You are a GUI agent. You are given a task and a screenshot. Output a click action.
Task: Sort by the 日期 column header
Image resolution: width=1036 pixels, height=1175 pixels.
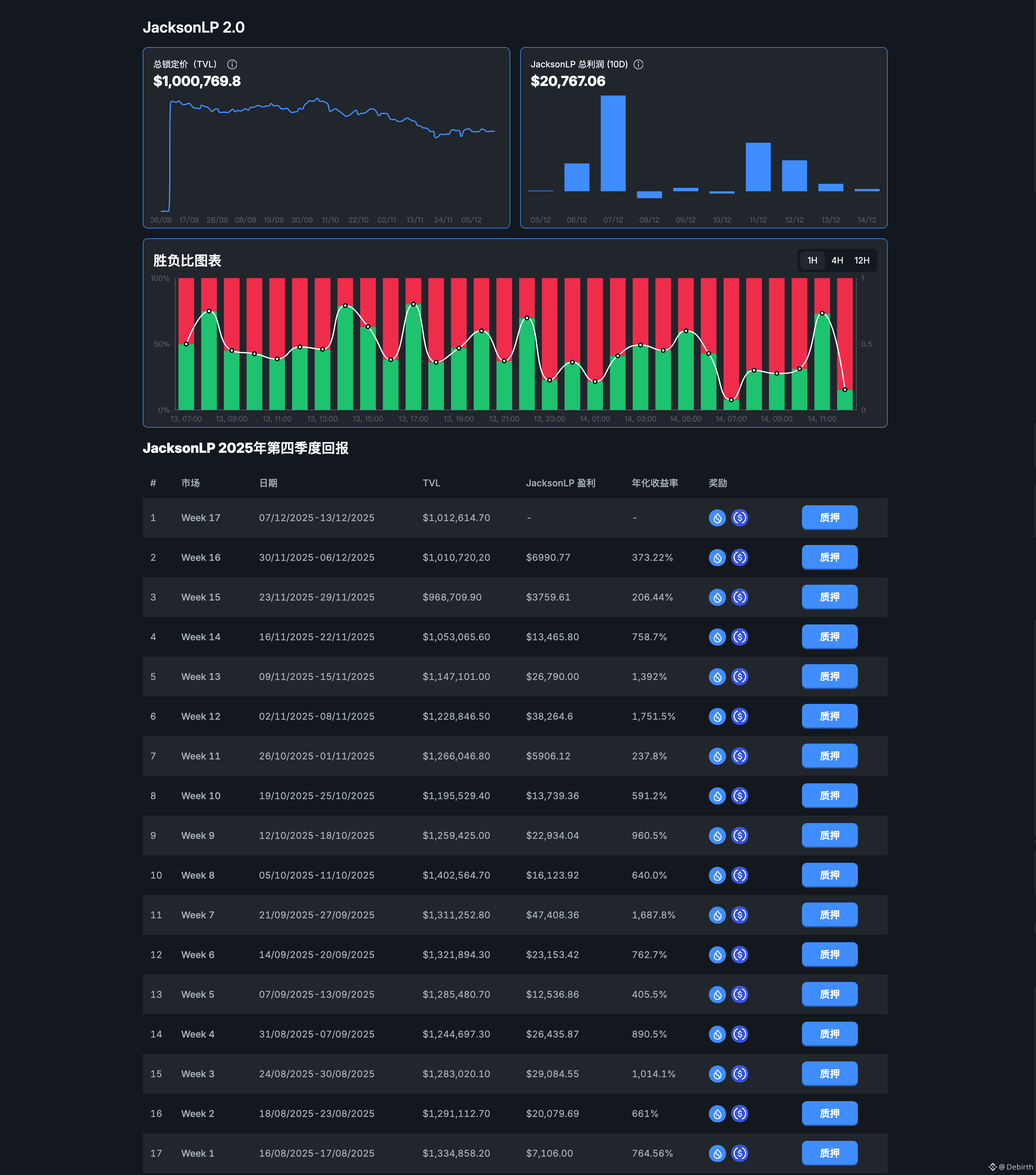(x=268, y=483)
